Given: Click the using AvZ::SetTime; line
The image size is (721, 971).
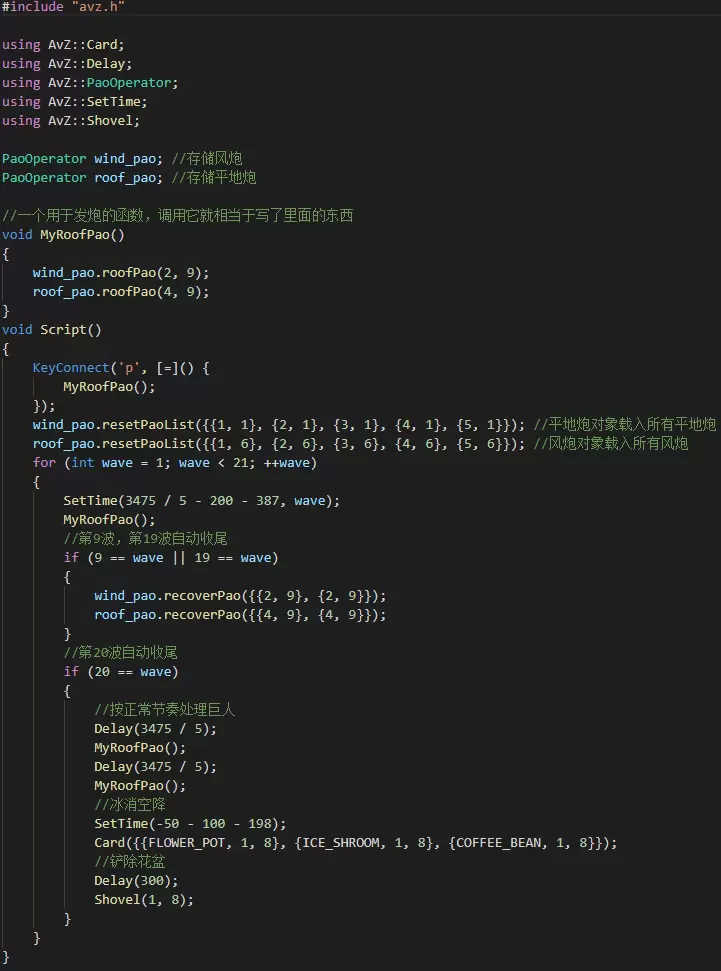Looking at the screenshot, I should coord(74,102).
